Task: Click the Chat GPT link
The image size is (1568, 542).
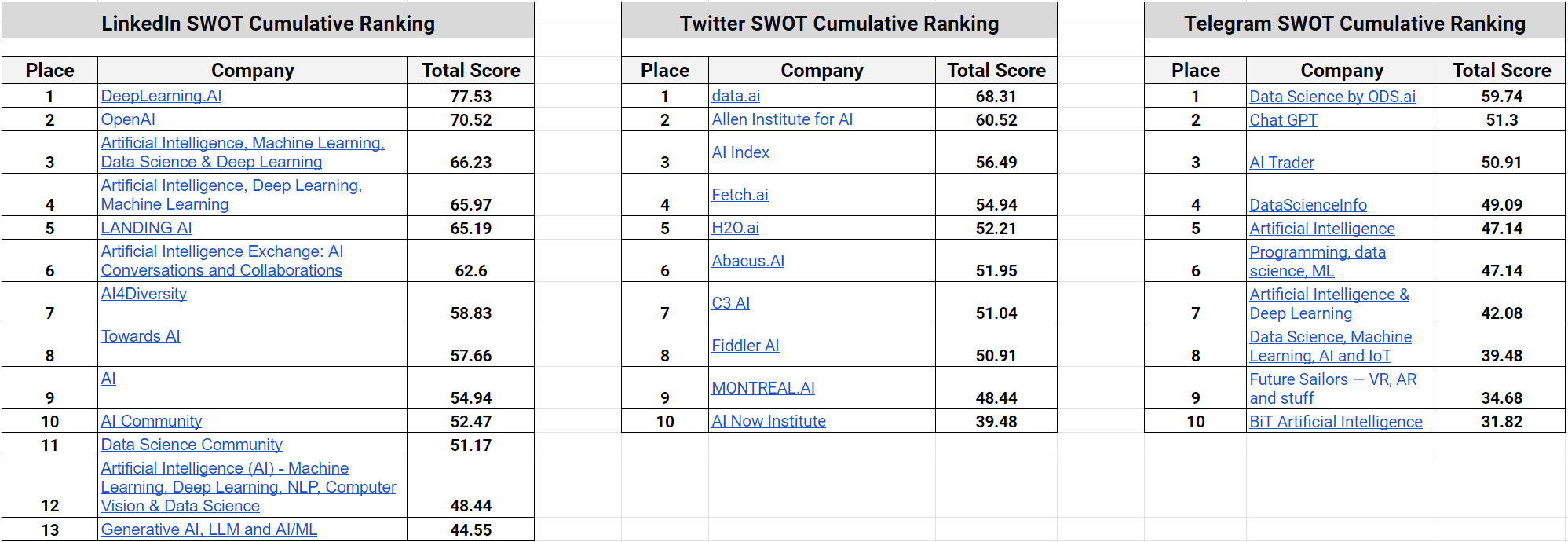Action: 1283,120
